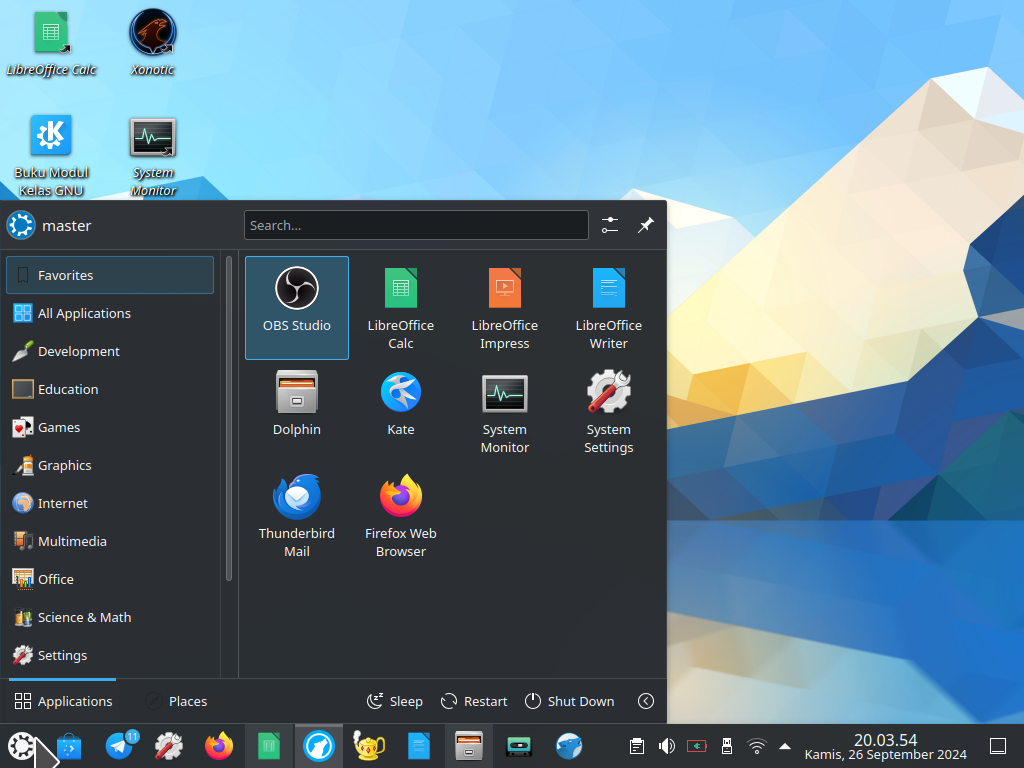
Task: Open the Development category
Action: pos(110,351)
